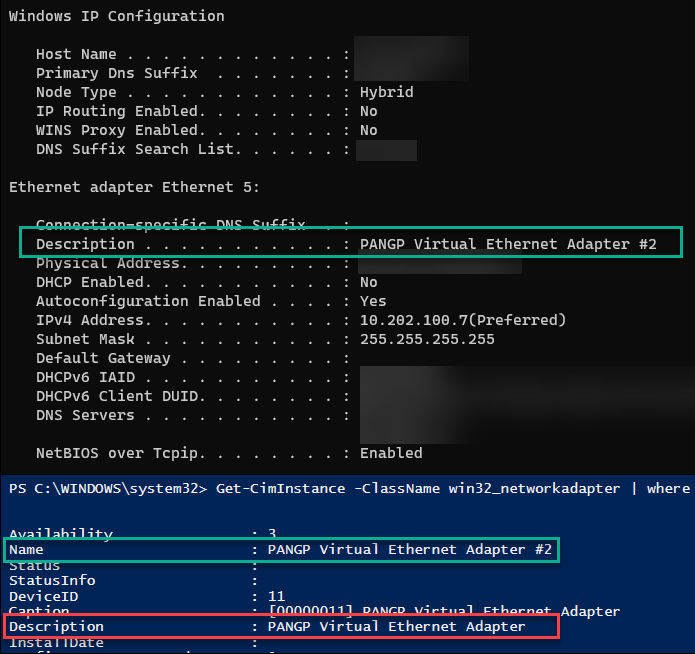The height and width of the screenshot is (654, 695).
Task: Click NetBIOS over Tcpip value 'Enabled'
Action: [x=391, y=453]
